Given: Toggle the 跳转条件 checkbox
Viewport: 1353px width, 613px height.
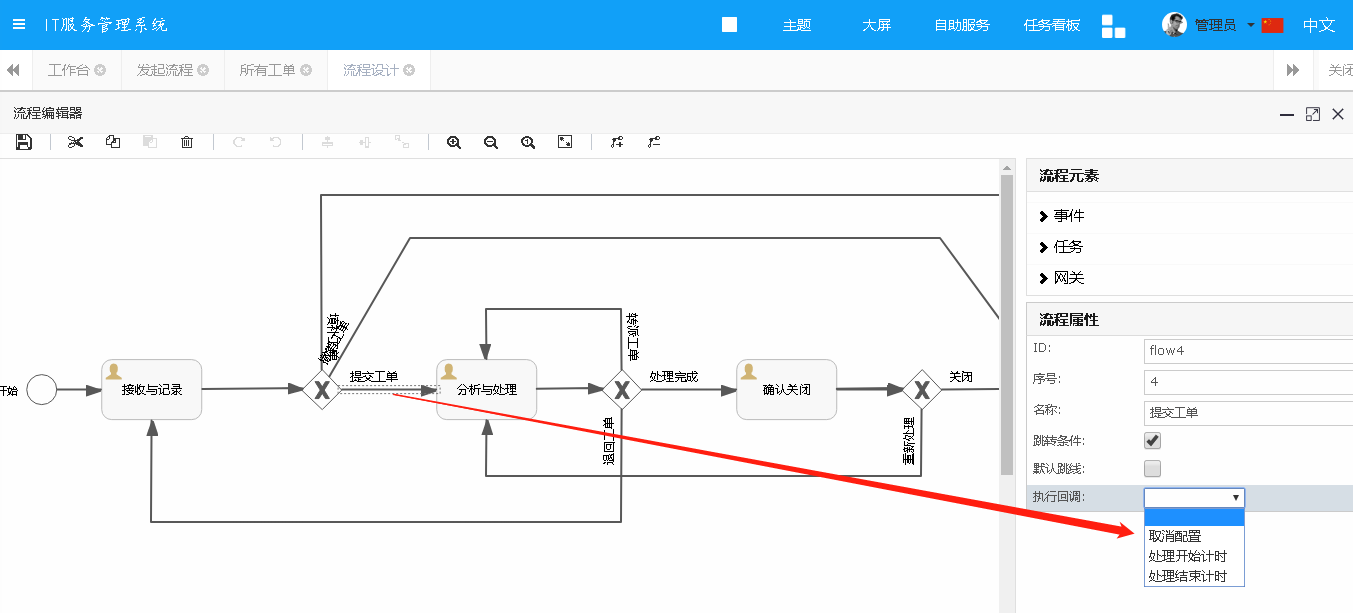Looking at the screenshot, I should [1153, 440].
